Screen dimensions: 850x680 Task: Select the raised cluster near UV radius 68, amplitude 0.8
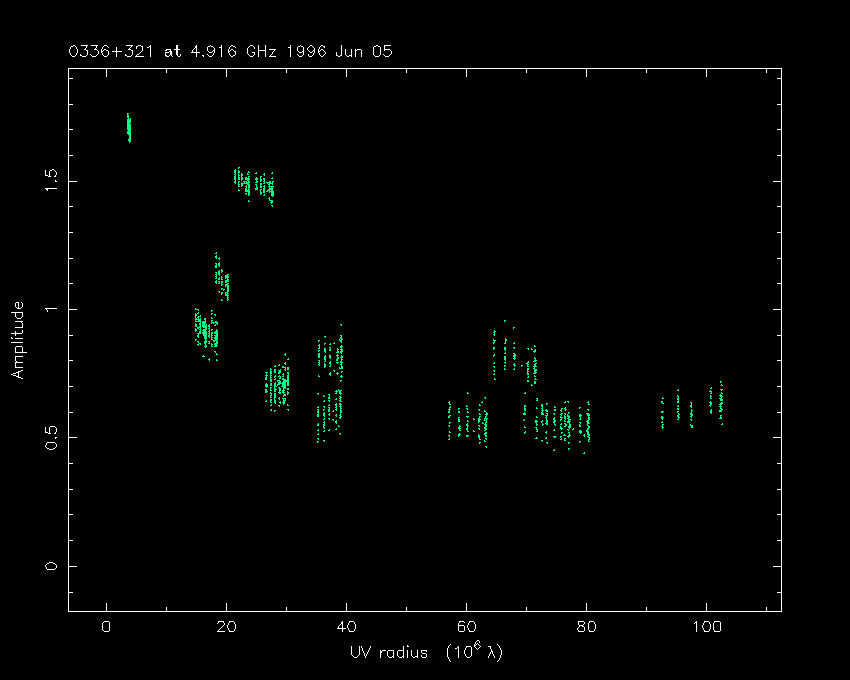(514, 353)
